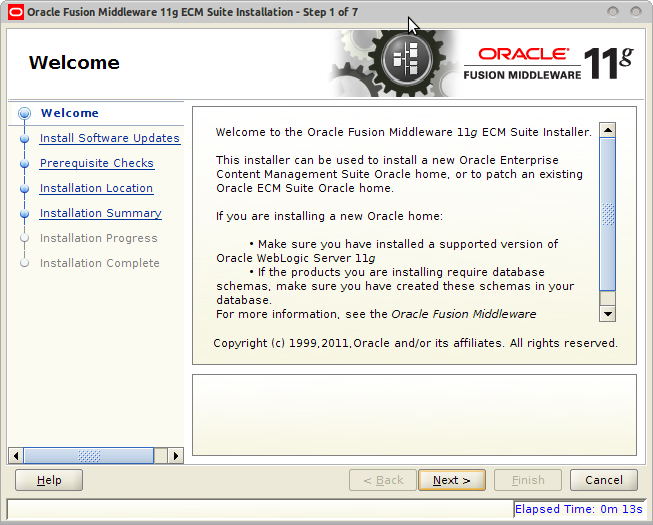Viewport: 653px width, 525px height.
Task: Open the Installation Location step
Action: (96, 188)
